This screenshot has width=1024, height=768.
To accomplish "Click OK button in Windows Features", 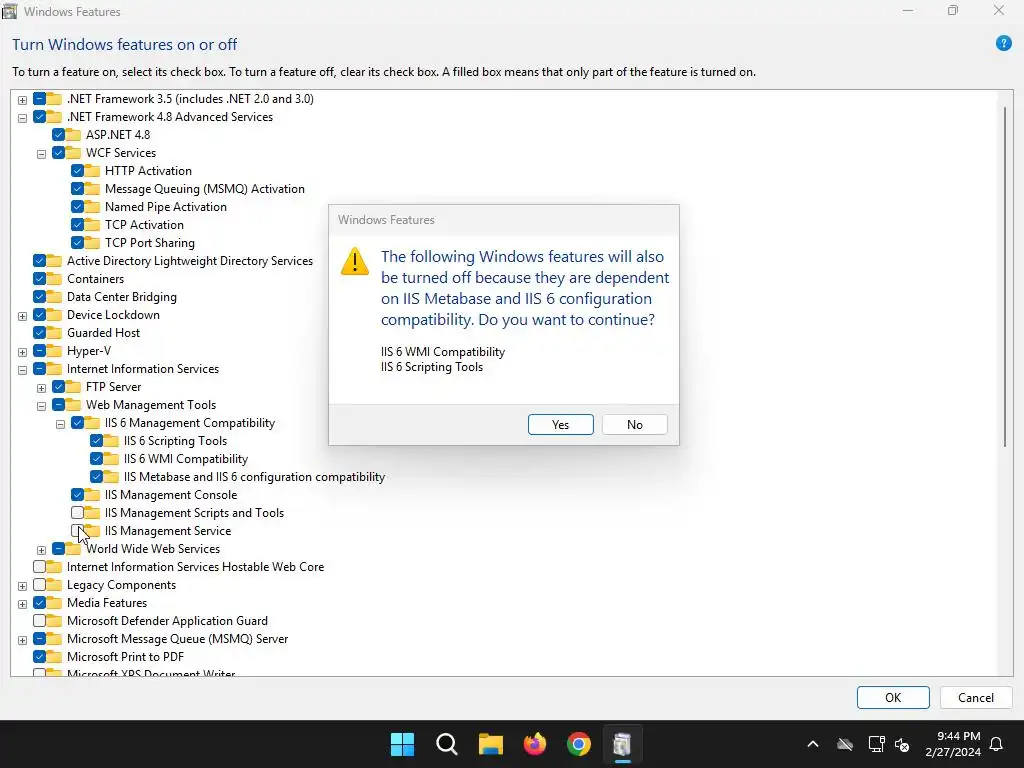I will point(893,697).
